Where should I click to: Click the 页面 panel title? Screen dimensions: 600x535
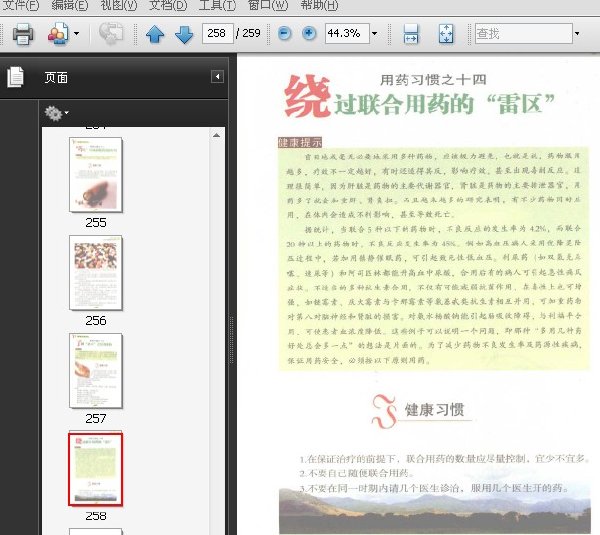[x=56, y=78]
